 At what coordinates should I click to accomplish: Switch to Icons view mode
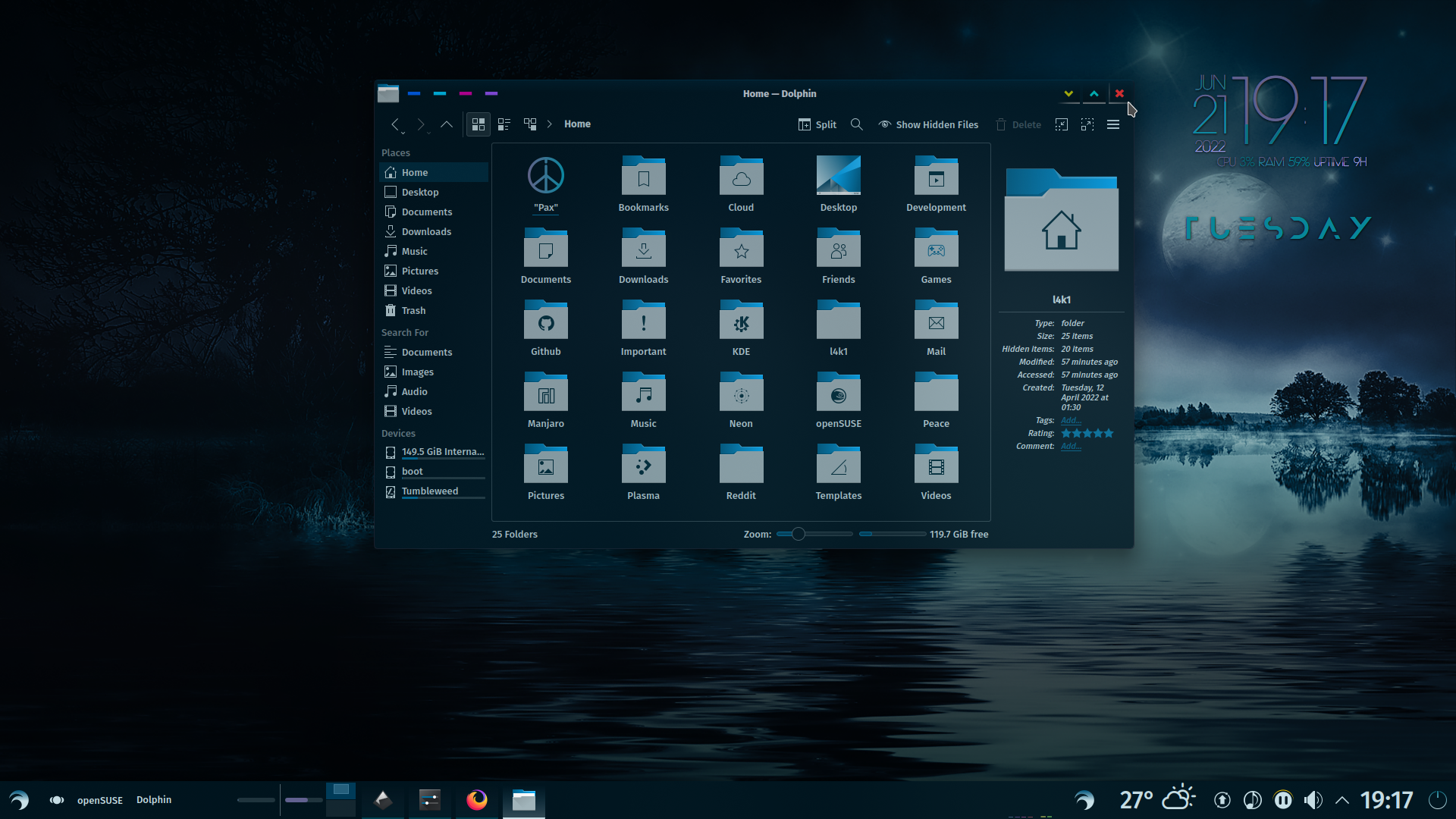click(x=478, y=124)
